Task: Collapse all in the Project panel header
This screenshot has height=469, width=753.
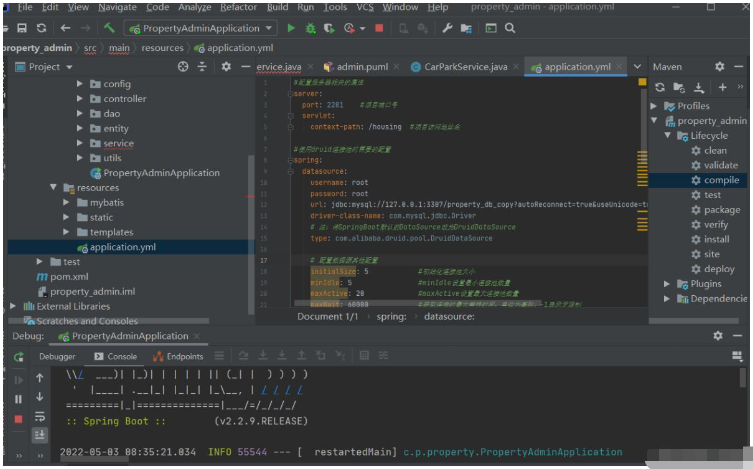Action: tap(202, 67)
